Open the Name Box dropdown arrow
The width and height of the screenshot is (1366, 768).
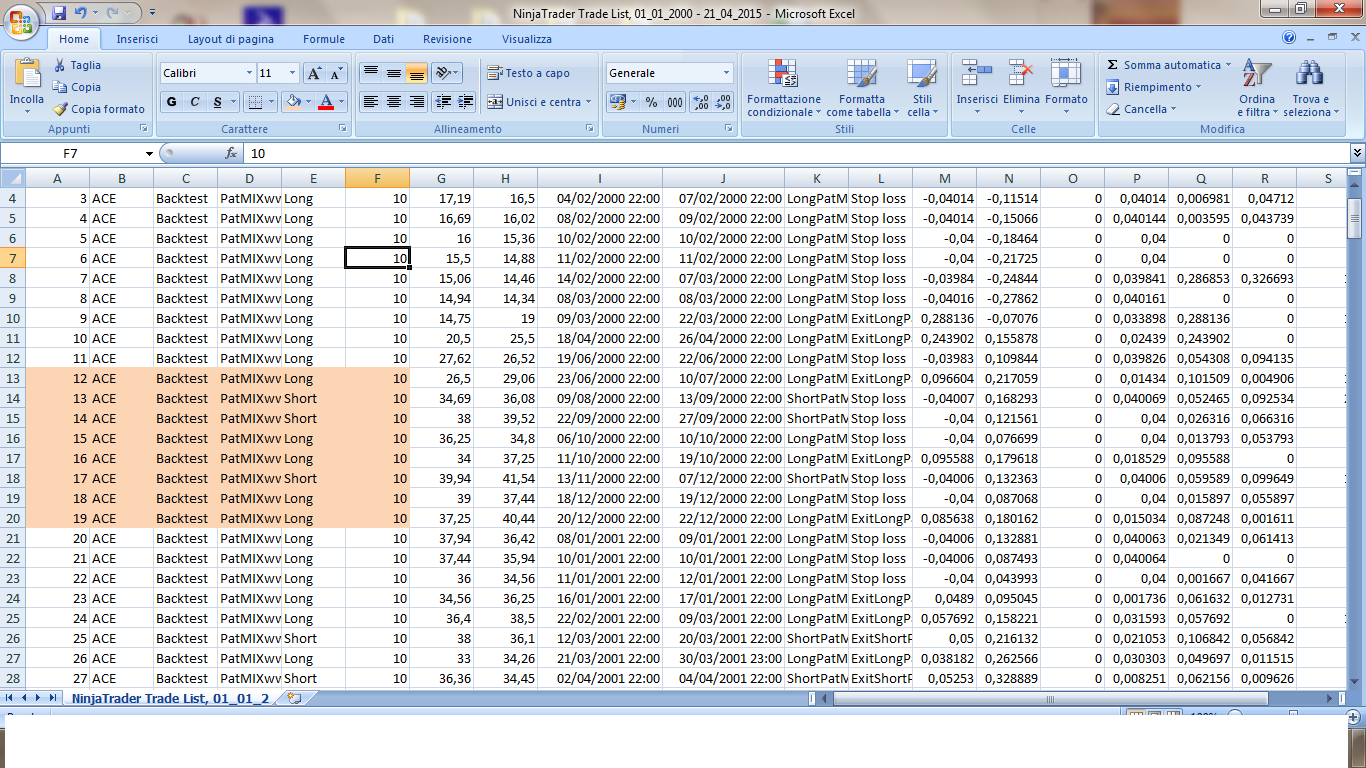[149, 153]
